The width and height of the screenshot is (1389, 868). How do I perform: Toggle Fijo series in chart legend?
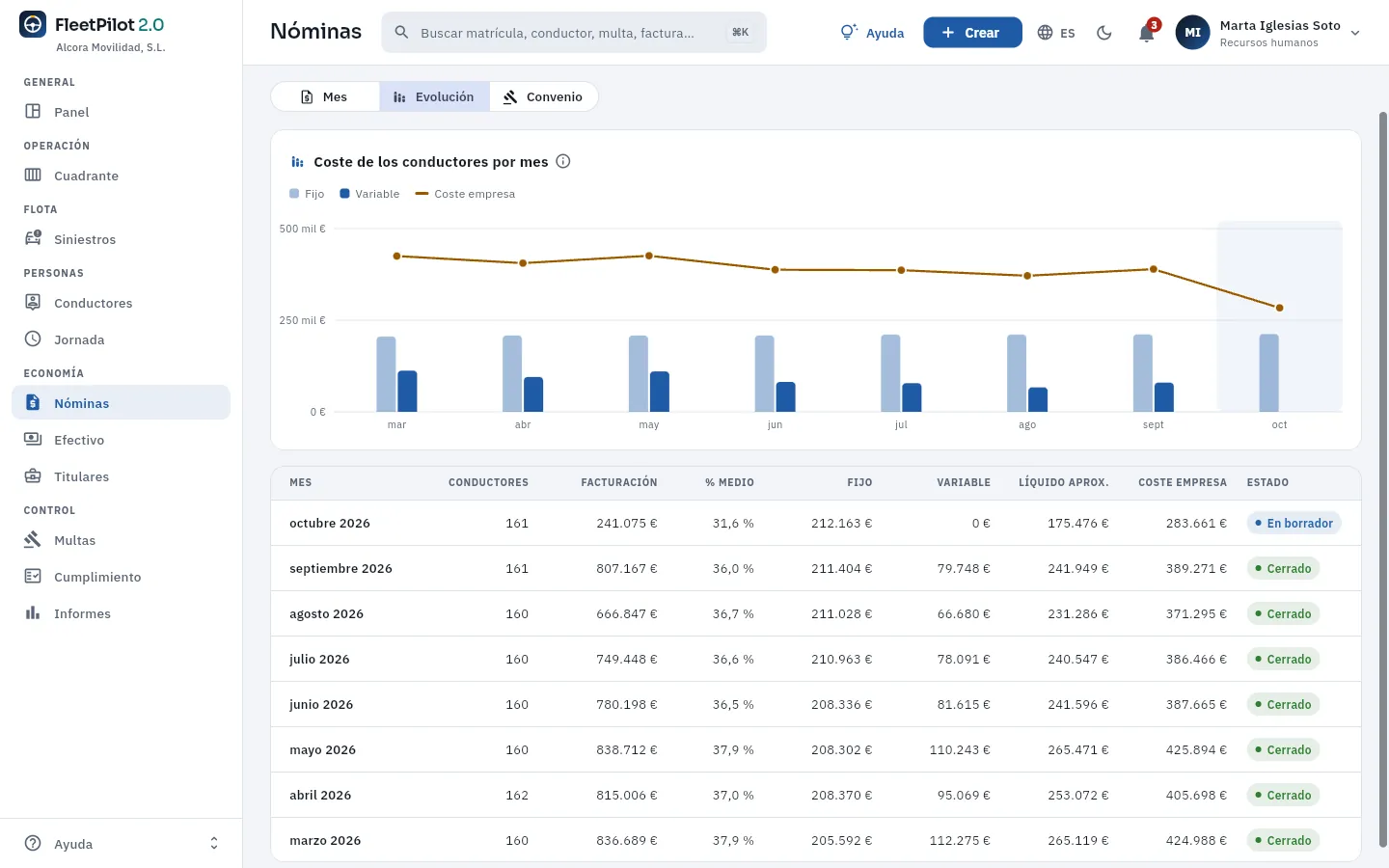click(x=307, y=194)
